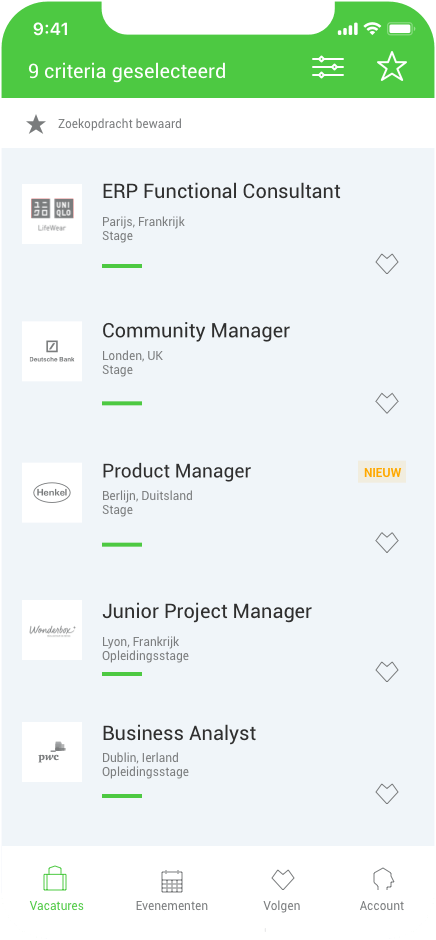Favorite the ERP Functional Consultant job heart
This screenshot has width=436, height=940.
coord(387,264)
